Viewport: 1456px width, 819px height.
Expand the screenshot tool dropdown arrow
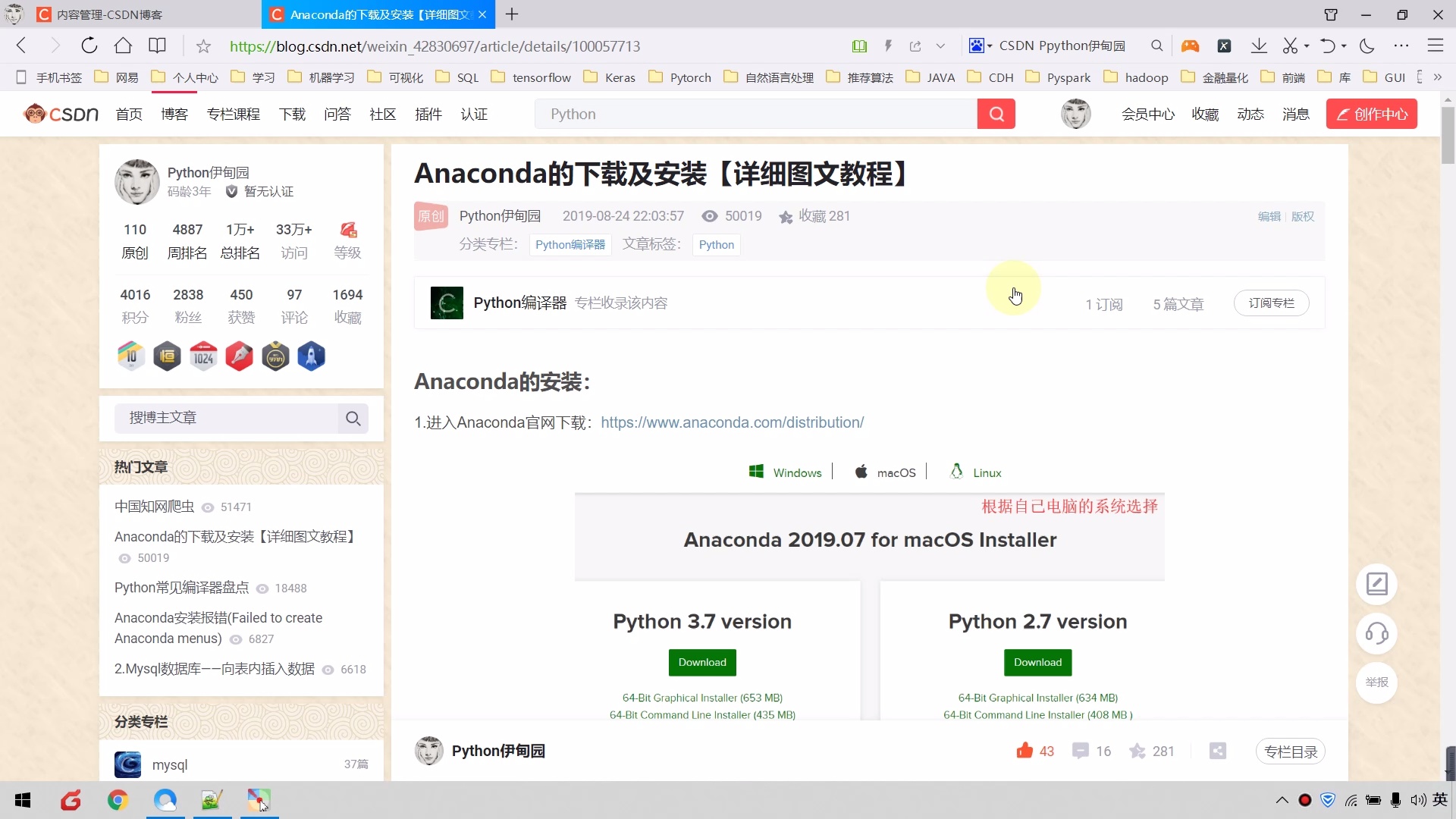click(x=1308, y=45)
